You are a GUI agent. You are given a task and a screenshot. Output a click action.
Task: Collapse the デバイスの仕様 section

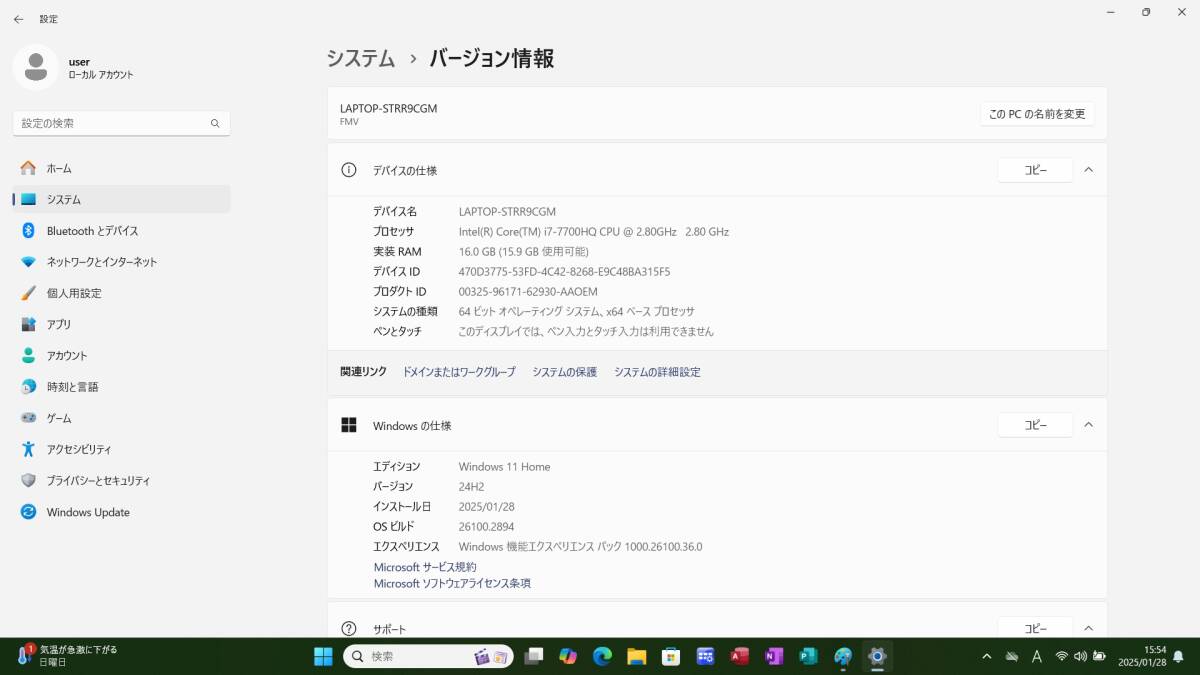click(1089, 170)
